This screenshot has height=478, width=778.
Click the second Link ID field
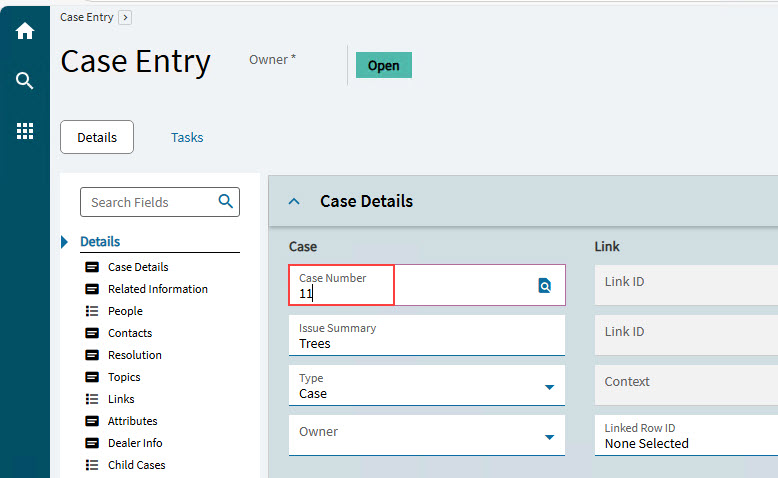[x=686, y=335]
